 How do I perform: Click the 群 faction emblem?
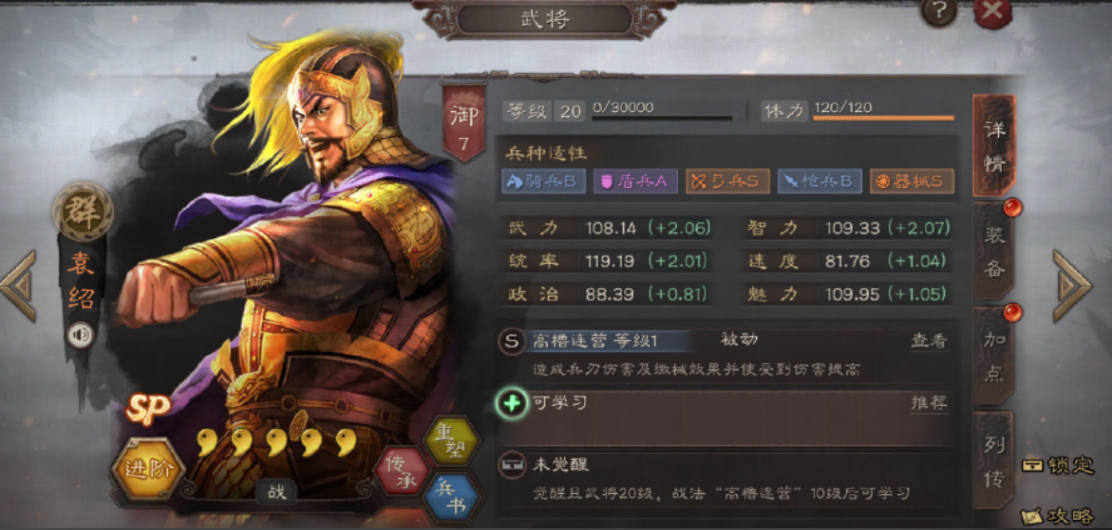(x=83, y=211)
